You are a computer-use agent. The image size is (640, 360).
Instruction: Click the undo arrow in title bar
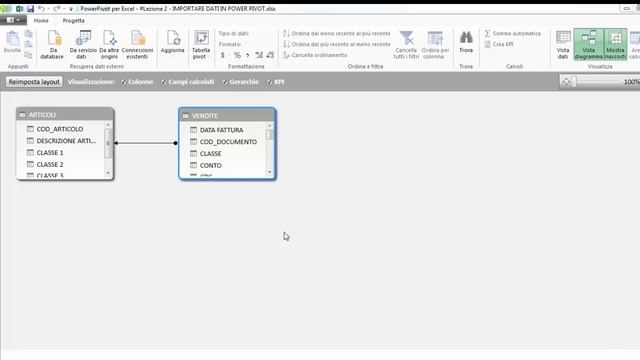pos(41,9)
